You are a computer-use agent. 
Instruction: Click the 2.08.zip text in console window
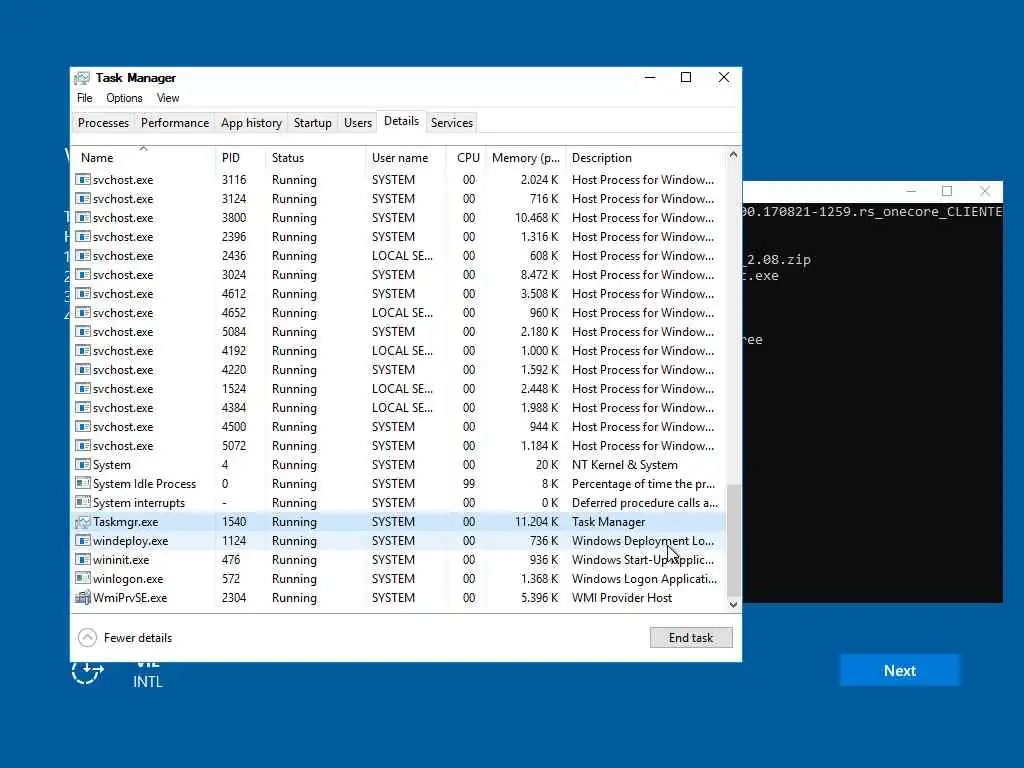coord(778,259)
